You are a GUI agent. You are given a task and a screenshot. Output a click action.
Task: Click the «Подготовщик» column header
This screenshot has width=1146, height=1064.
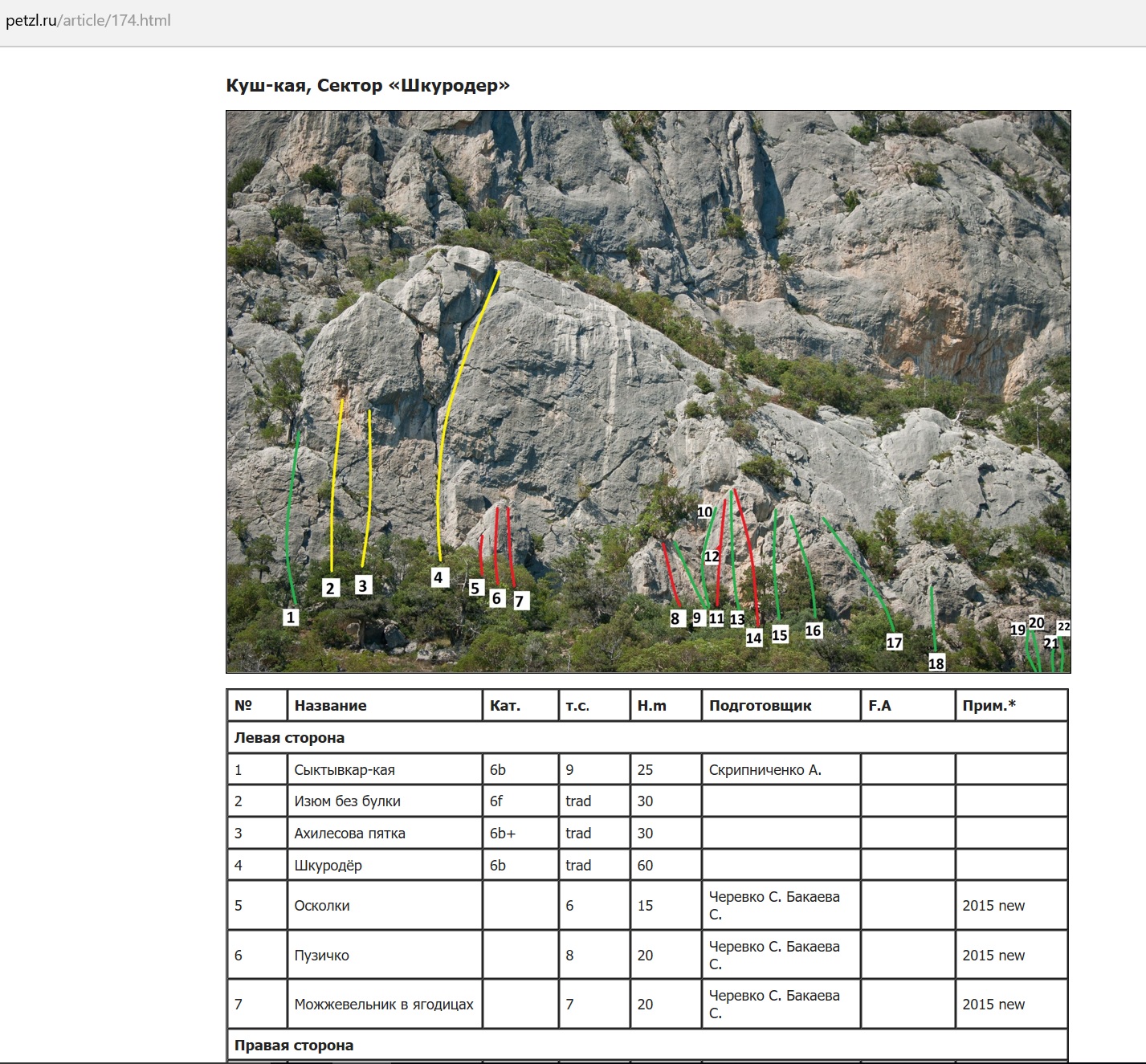click(x=760, y=706)
